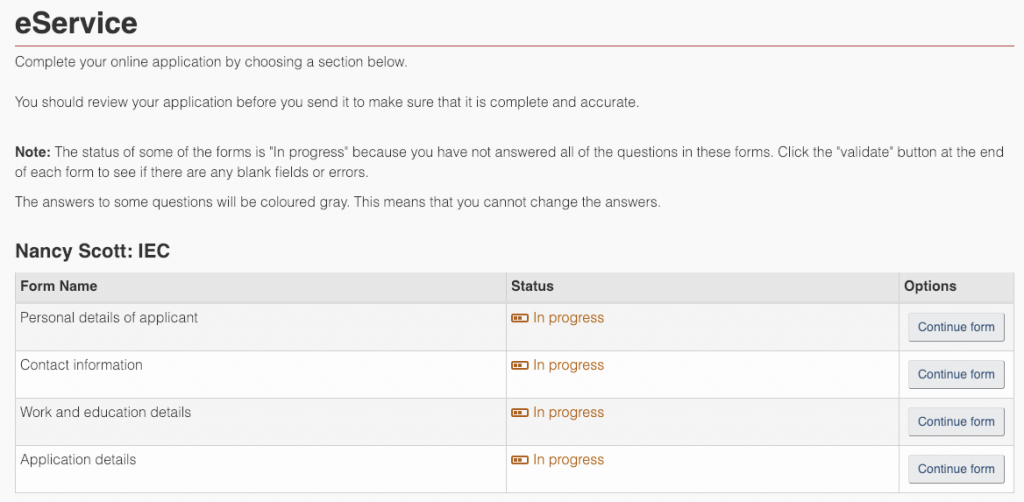The height and width of the screenshot is (502, 1024).
Task: Click the Work and education in-progress icon
Action: pos(519,413)
